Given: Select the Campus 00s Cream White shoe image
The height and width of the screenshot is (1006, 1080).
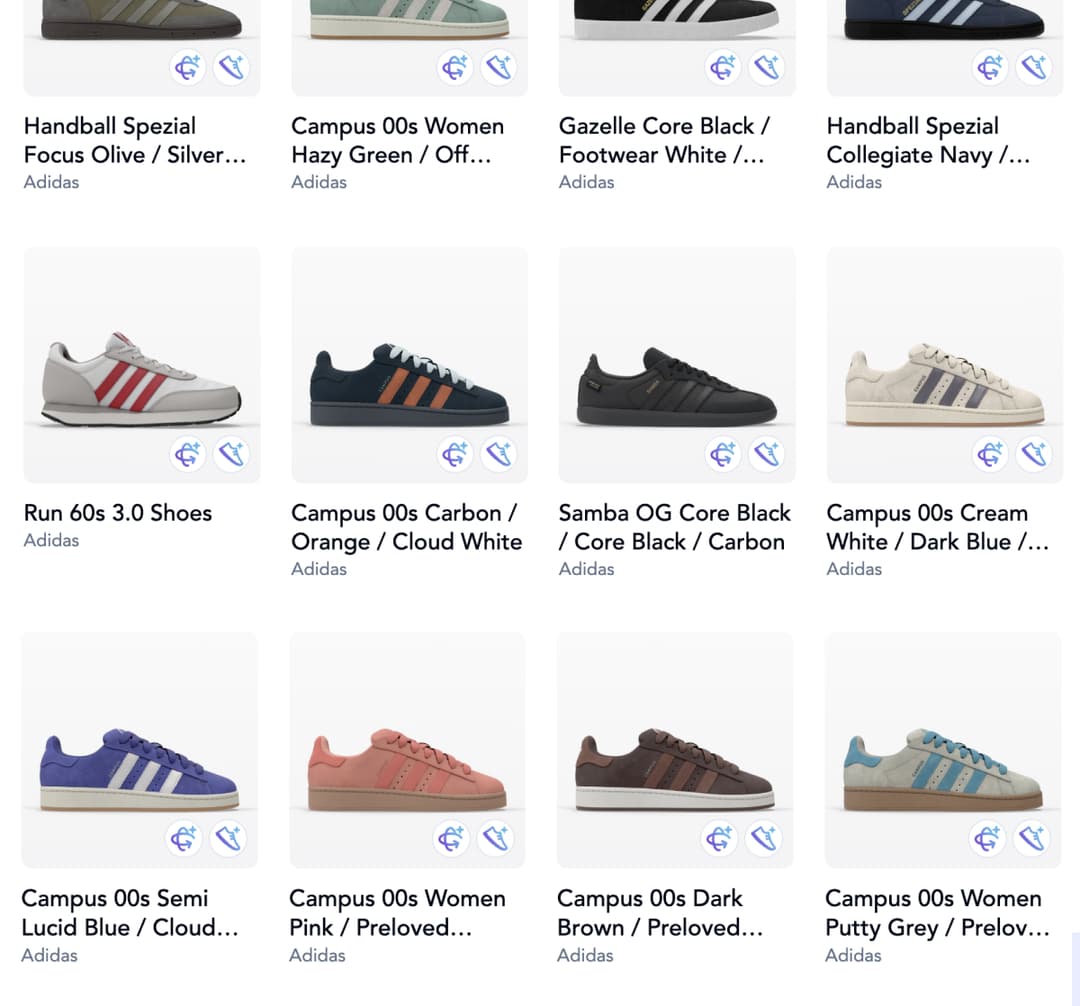Looking at the screenshot, I should coord(945,385).
